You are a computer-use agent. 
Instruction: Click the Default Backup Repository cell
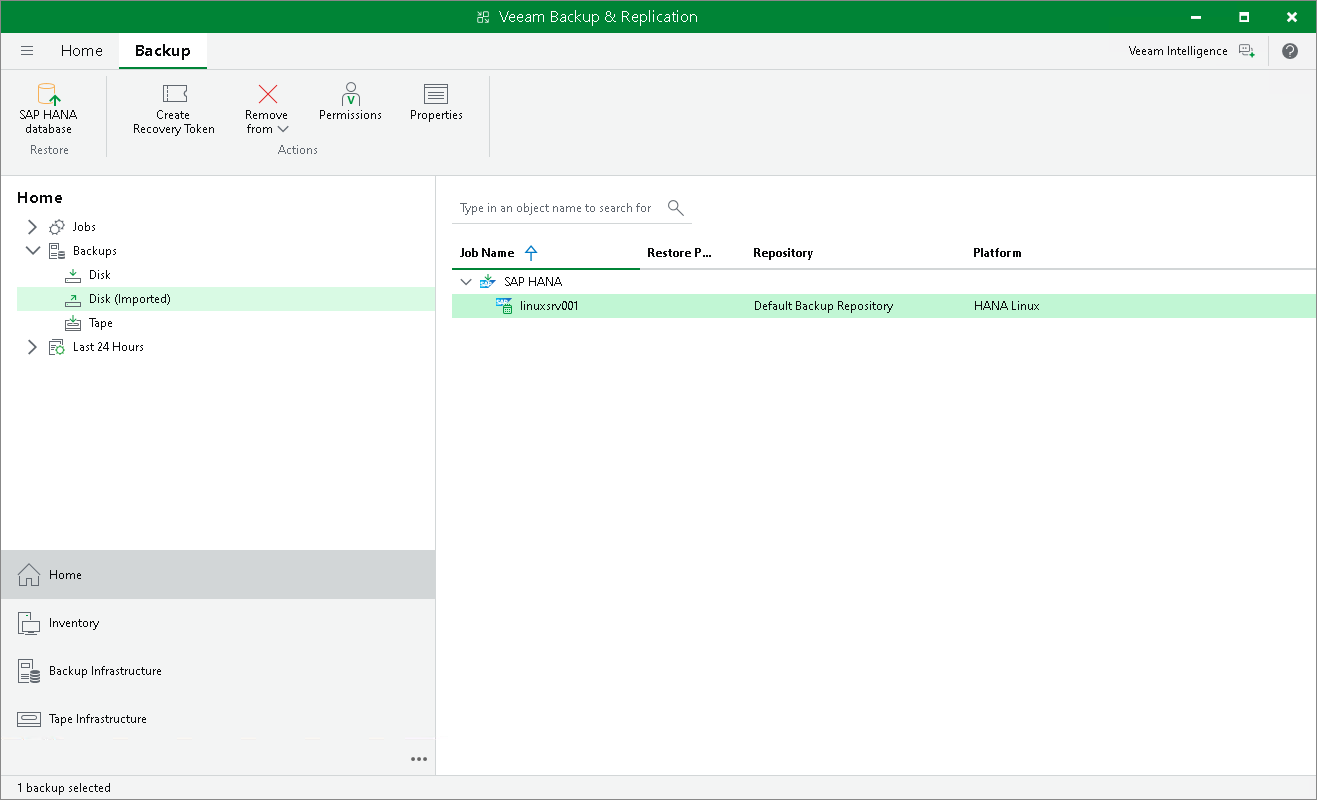click(x=823, y=306)
